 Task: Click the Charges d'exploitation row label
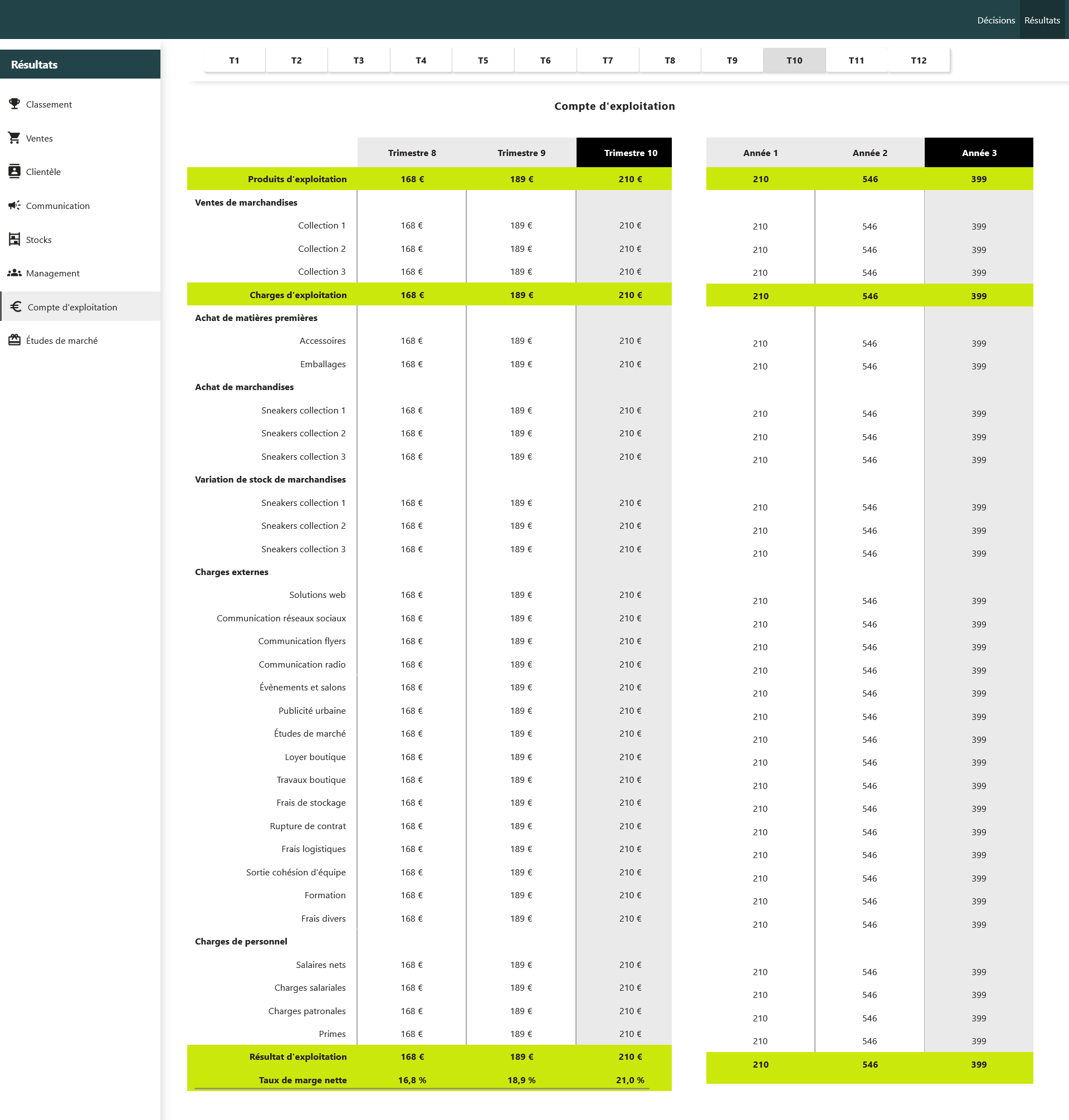point(298,295)
